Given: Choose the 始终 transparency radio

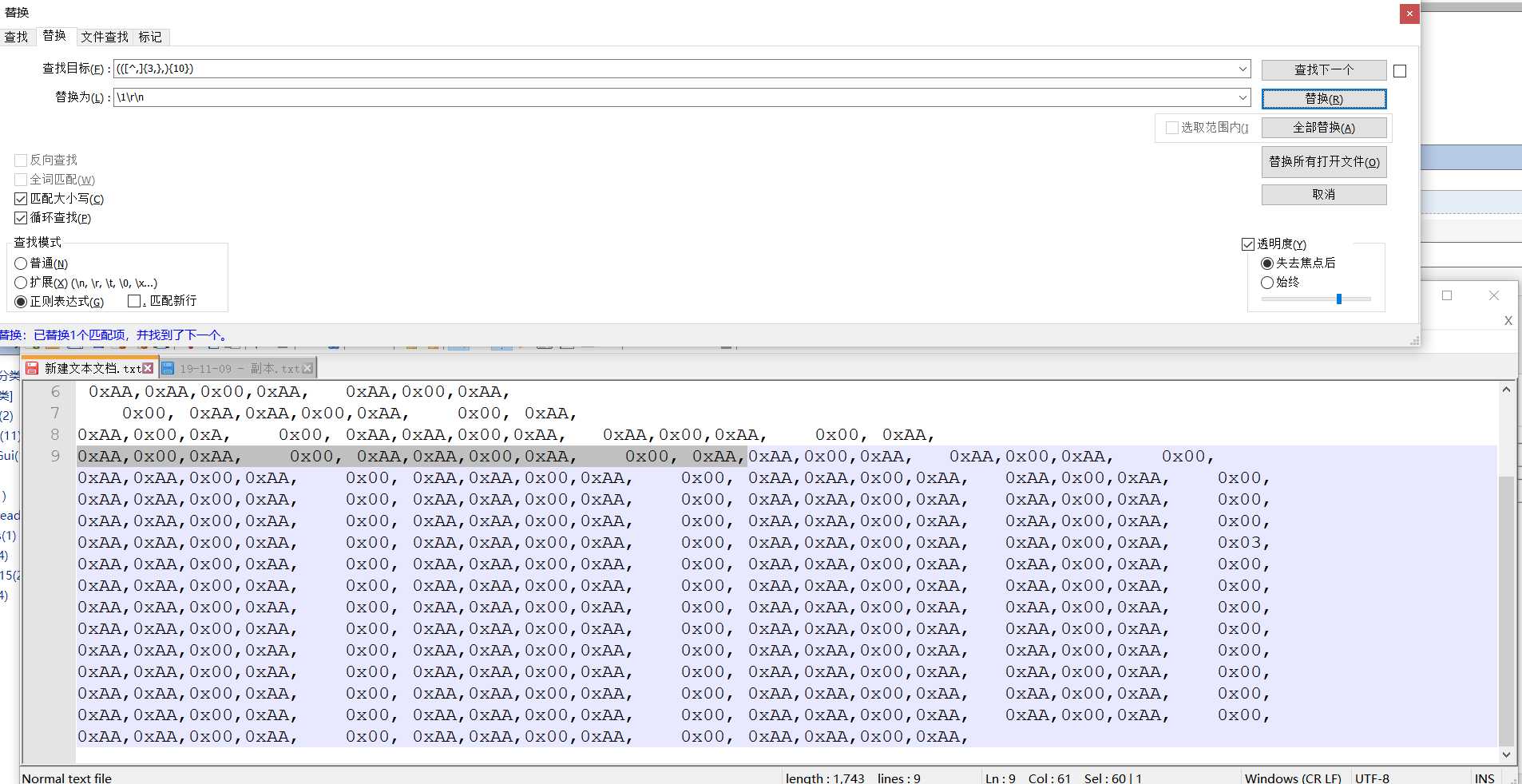Looking at the screenshot, I should tap(1266, 283).
